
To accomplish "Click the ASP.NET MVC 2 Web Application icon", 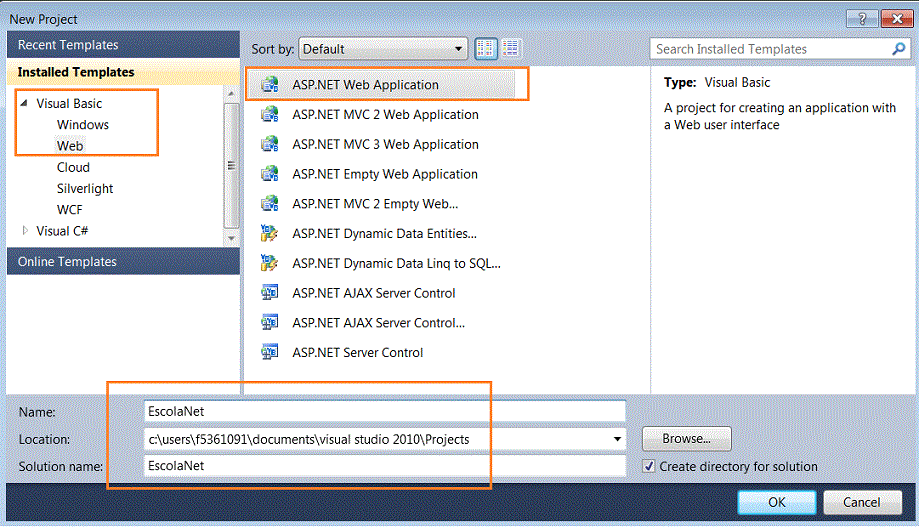I will 270,114.
